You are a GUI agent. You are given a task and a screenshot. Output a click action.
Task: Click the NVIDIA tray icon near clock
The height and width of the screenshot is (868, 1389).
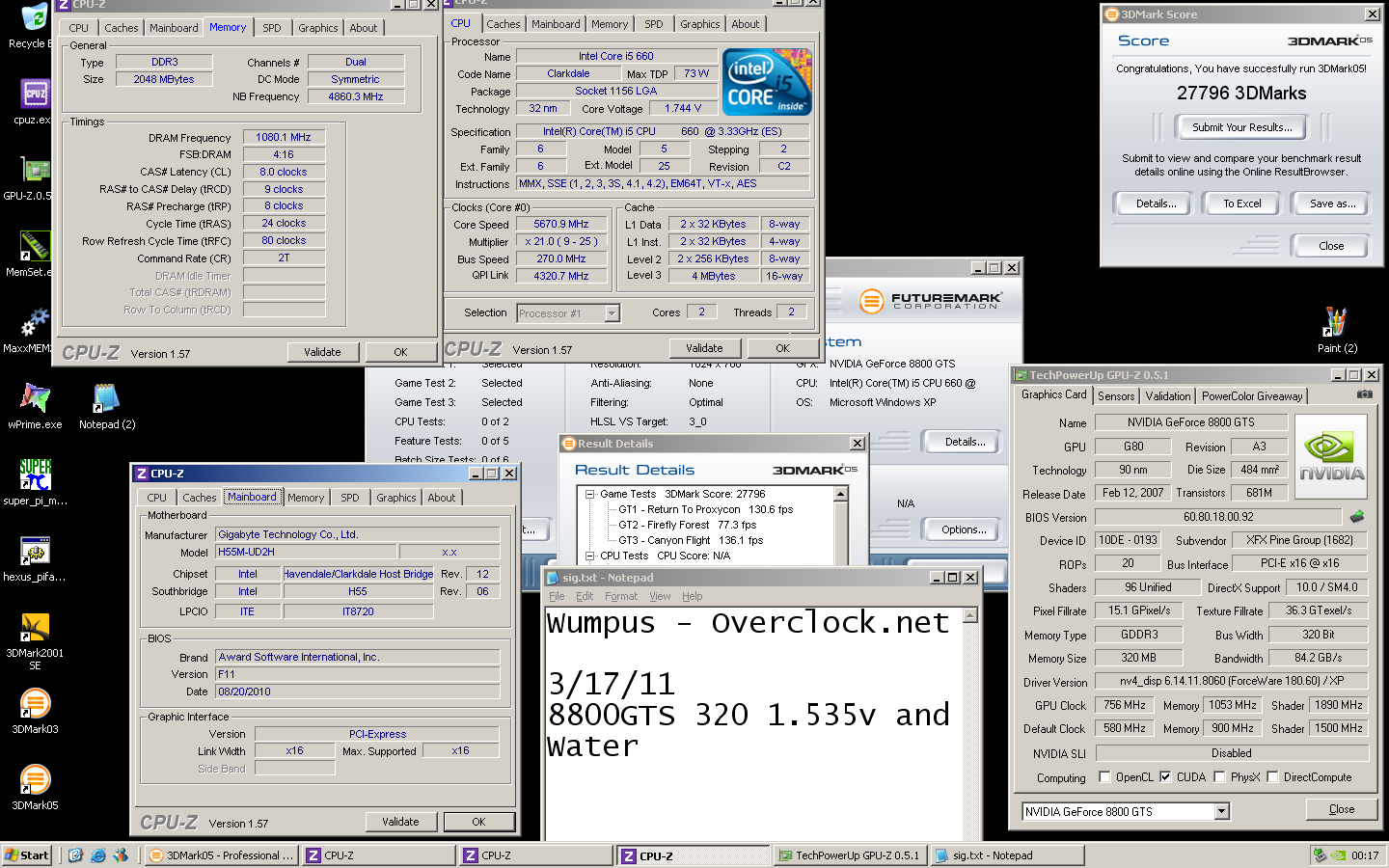1338,855
